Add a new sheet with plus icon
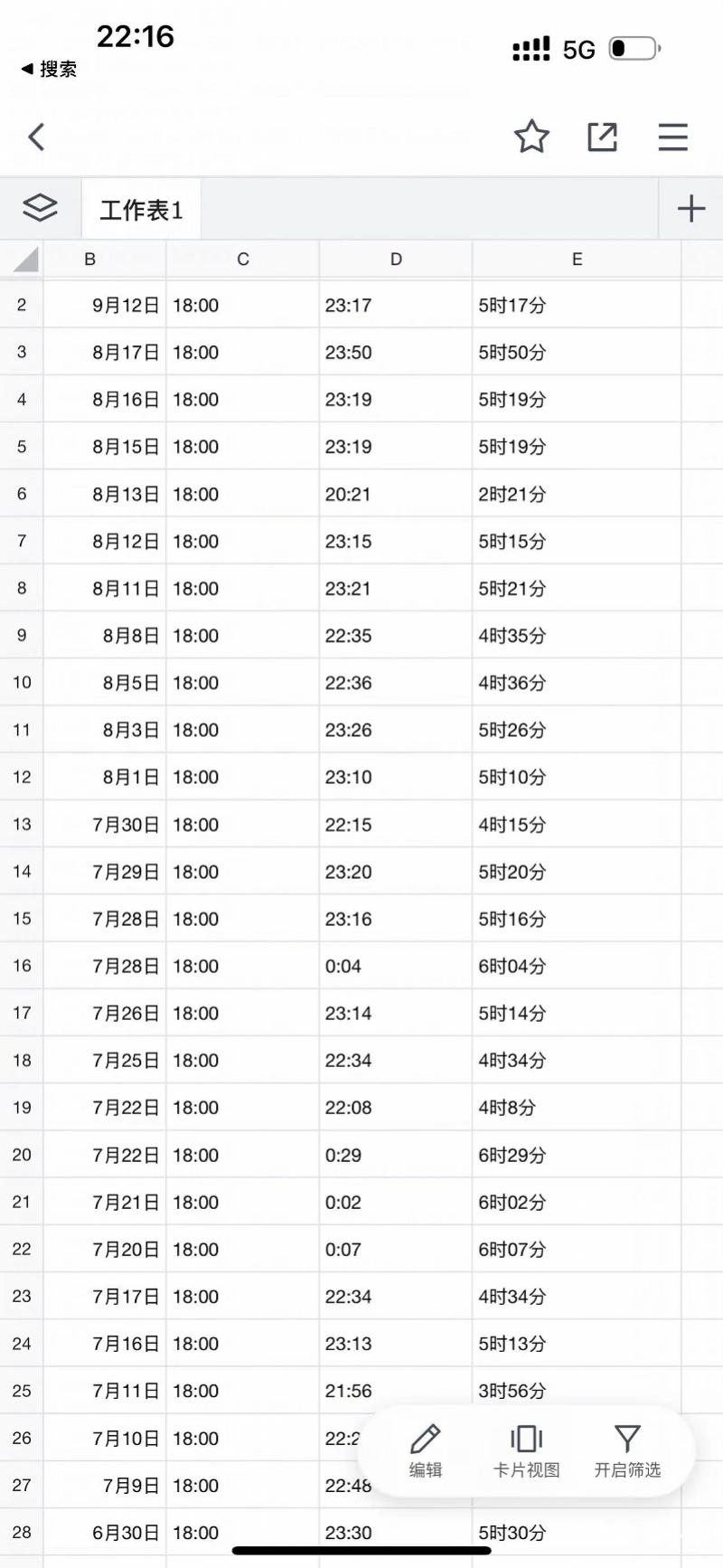Screen dimensions: 723x1568 [x=691, y=209]
